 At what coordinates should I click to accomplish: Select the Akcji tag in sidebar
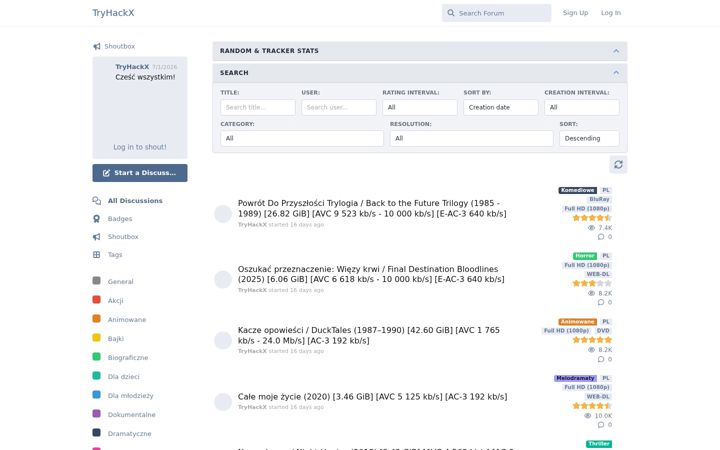(115, 300)
